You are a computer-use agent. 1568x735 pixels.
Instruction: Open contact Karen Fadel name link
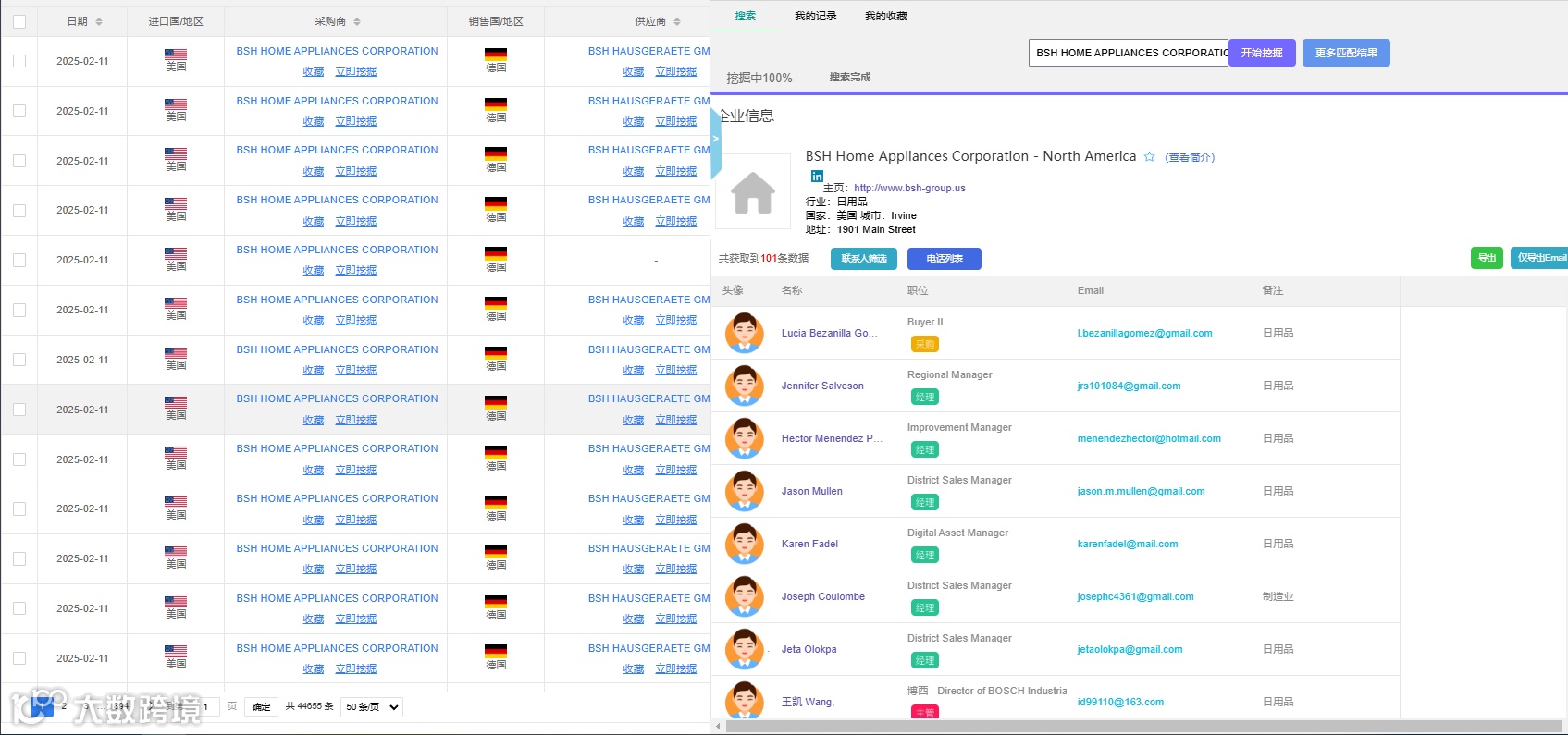click(x=809, y=544)
